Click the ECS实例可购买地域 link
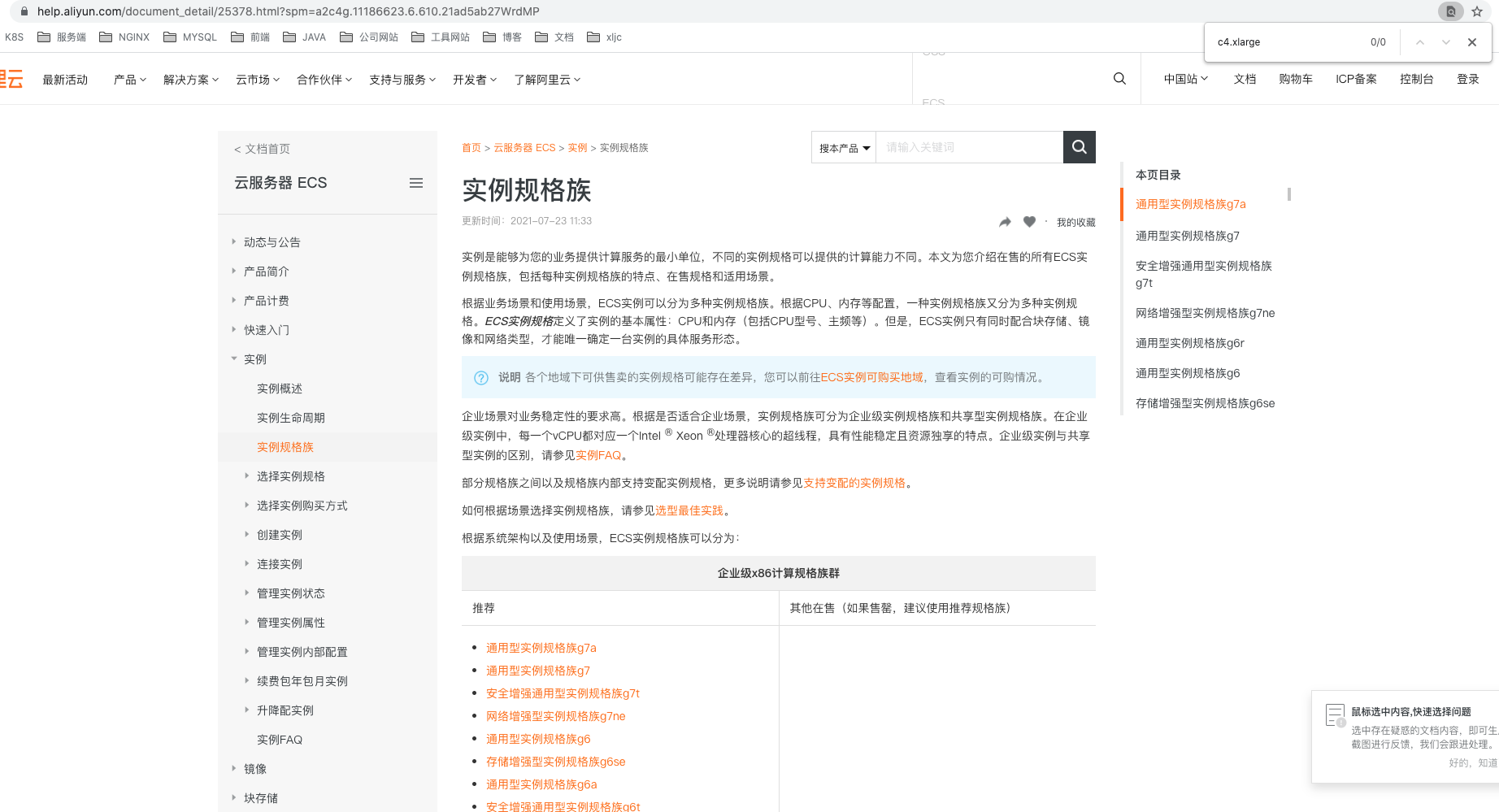This screenshot has height=812, width=1499. [x=872, y=377]
